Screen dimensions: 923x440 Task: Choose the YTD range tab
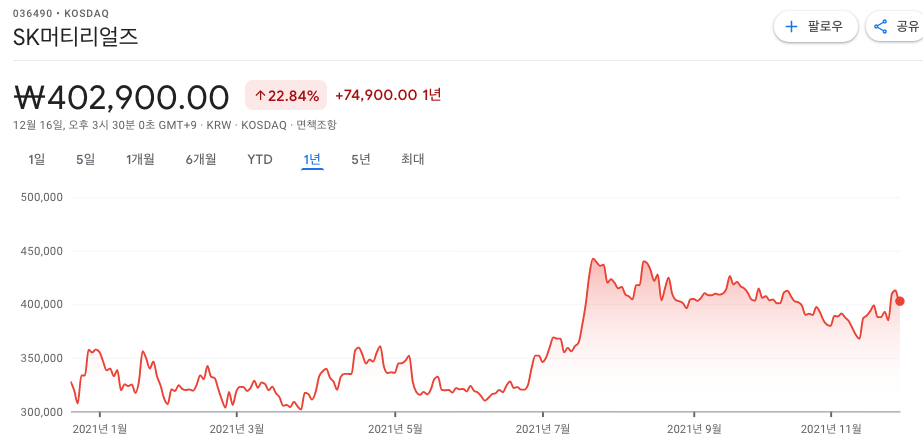tap(260, 160)
